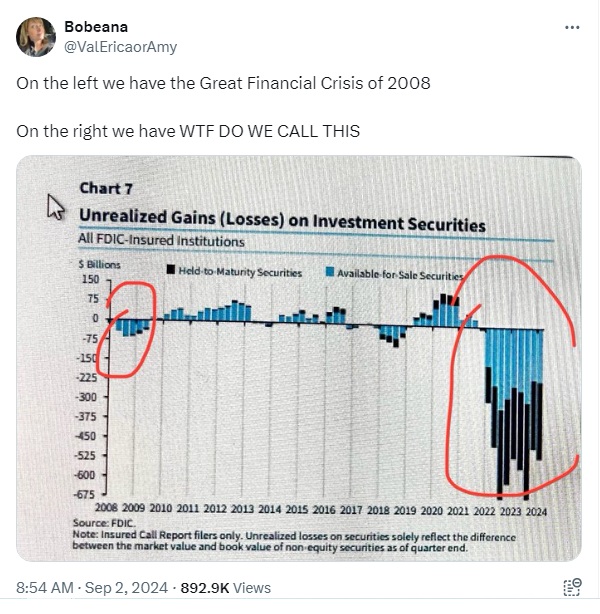
Task: Click the -675 y-axis label
Action: pos(85,494)
